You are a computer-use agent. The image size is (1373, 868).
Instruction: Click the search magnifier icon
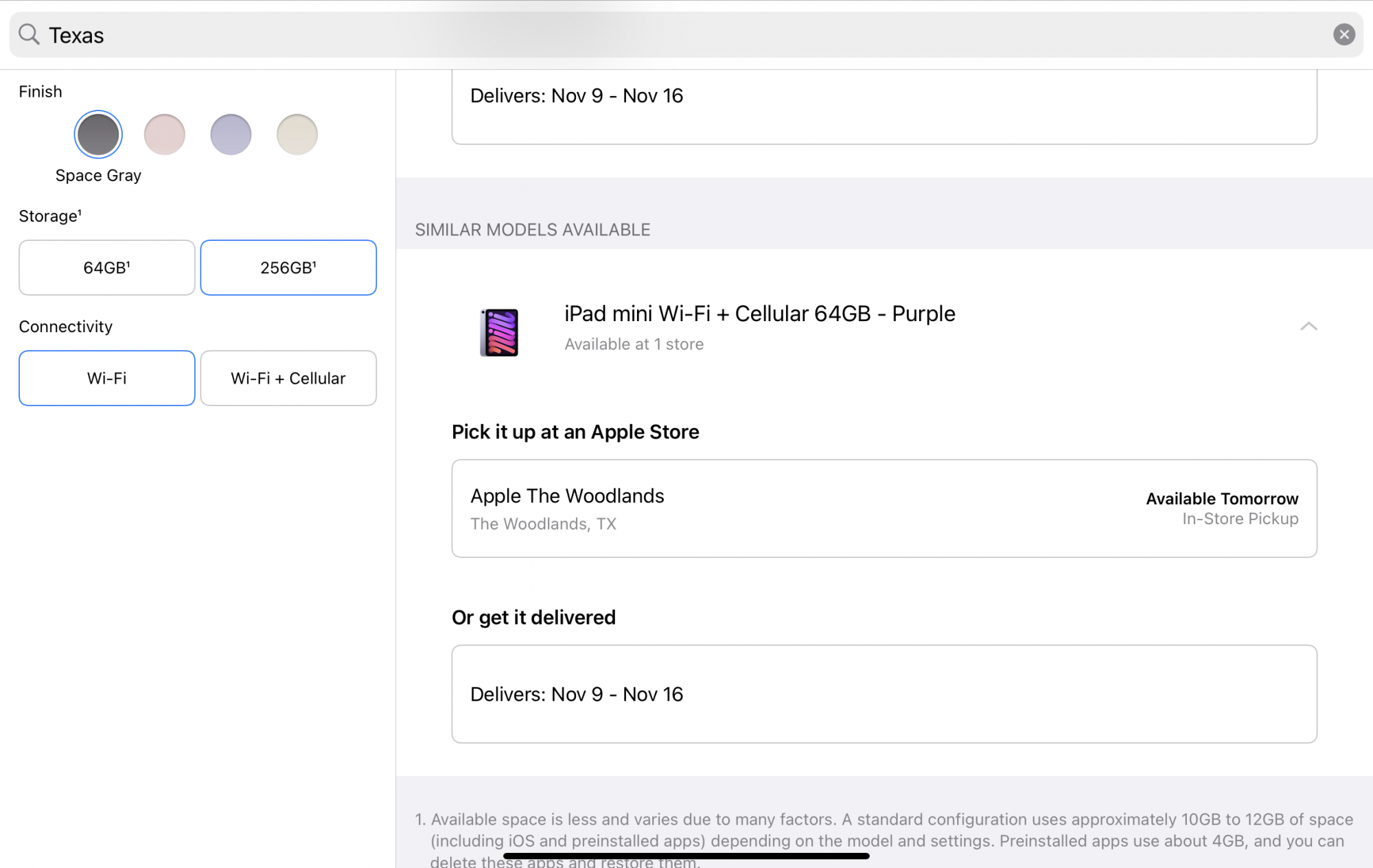coord(29,34)
